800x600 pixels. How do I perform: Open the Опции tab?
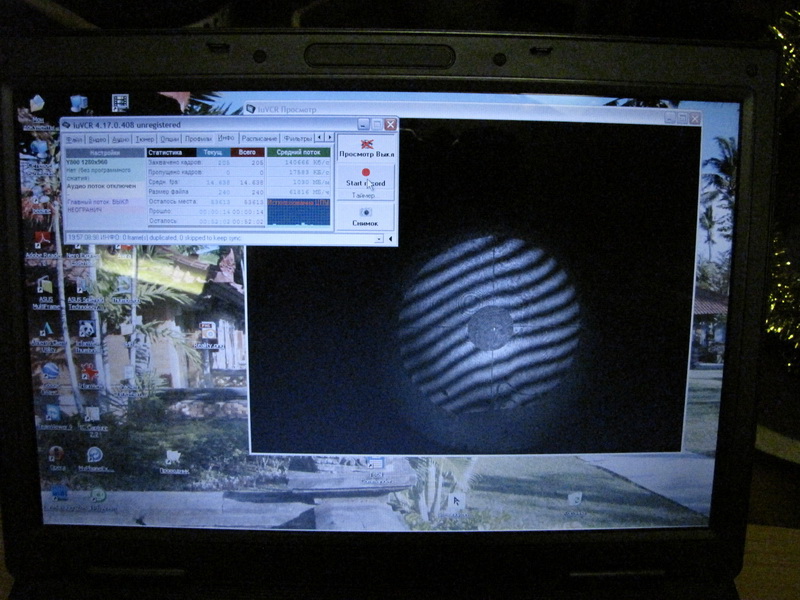pos(169,139)
